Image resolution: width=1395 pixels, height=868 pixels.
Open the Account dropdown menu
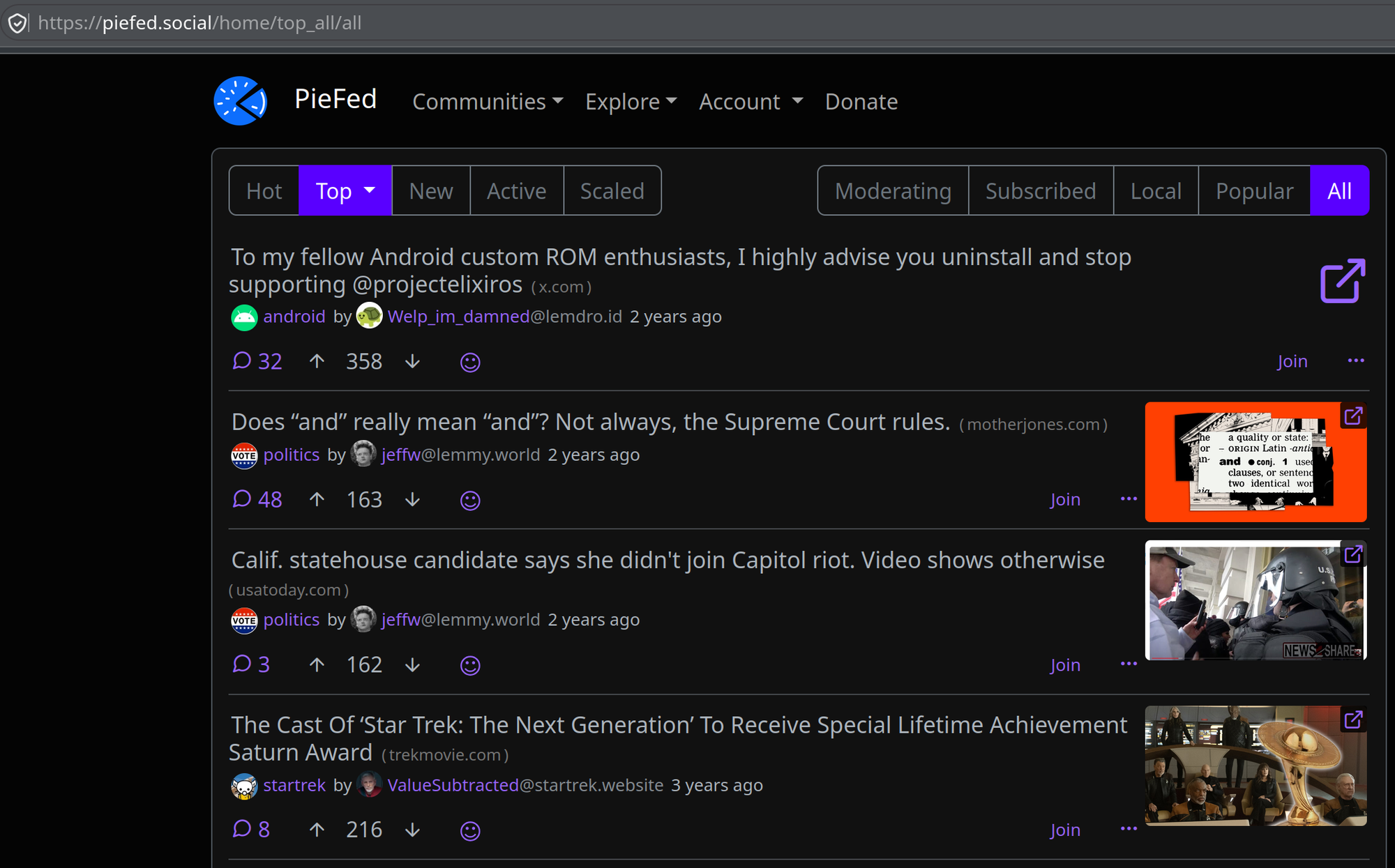(751, 102)
